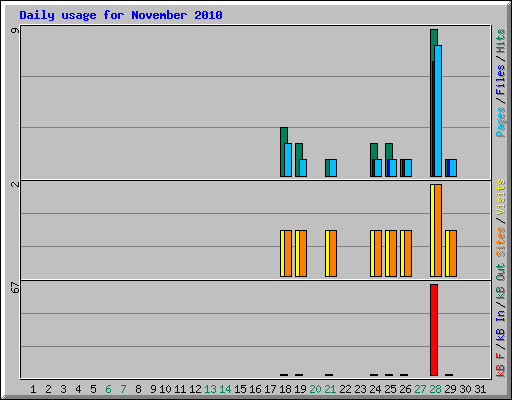This screenshot has height=400, width=512.
Task: Select the cyan Pages bar for day 26
Action: 408,168
